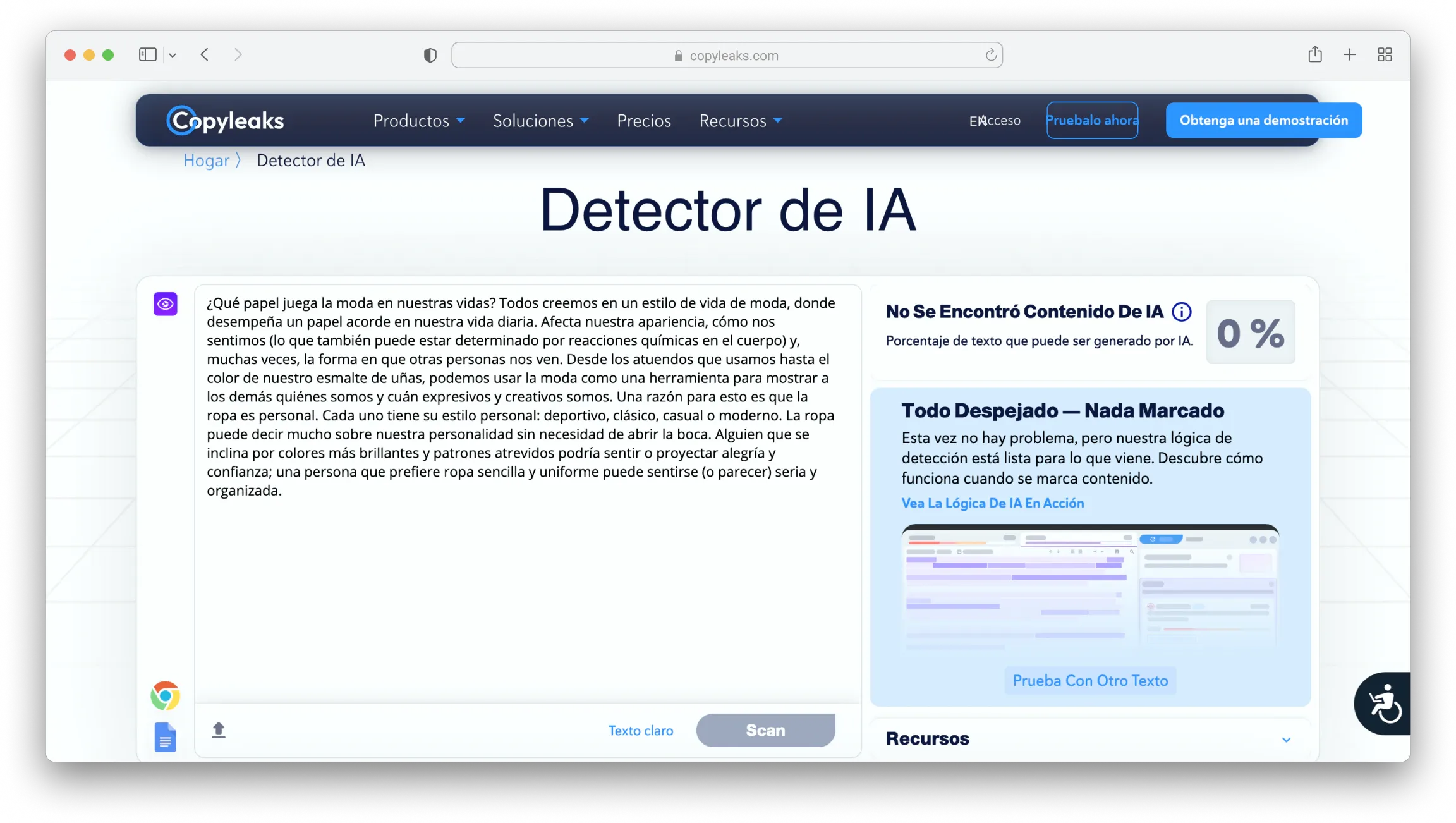Open the Recursos navigation menu
The image size is (1456, 823).
[740, 121]
